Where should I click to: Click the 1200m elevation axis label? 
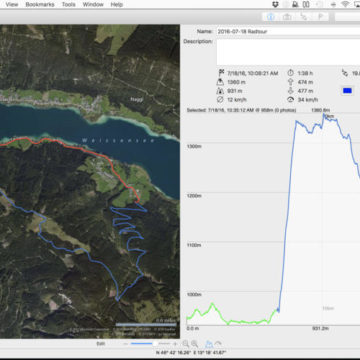tap(194, 196)
